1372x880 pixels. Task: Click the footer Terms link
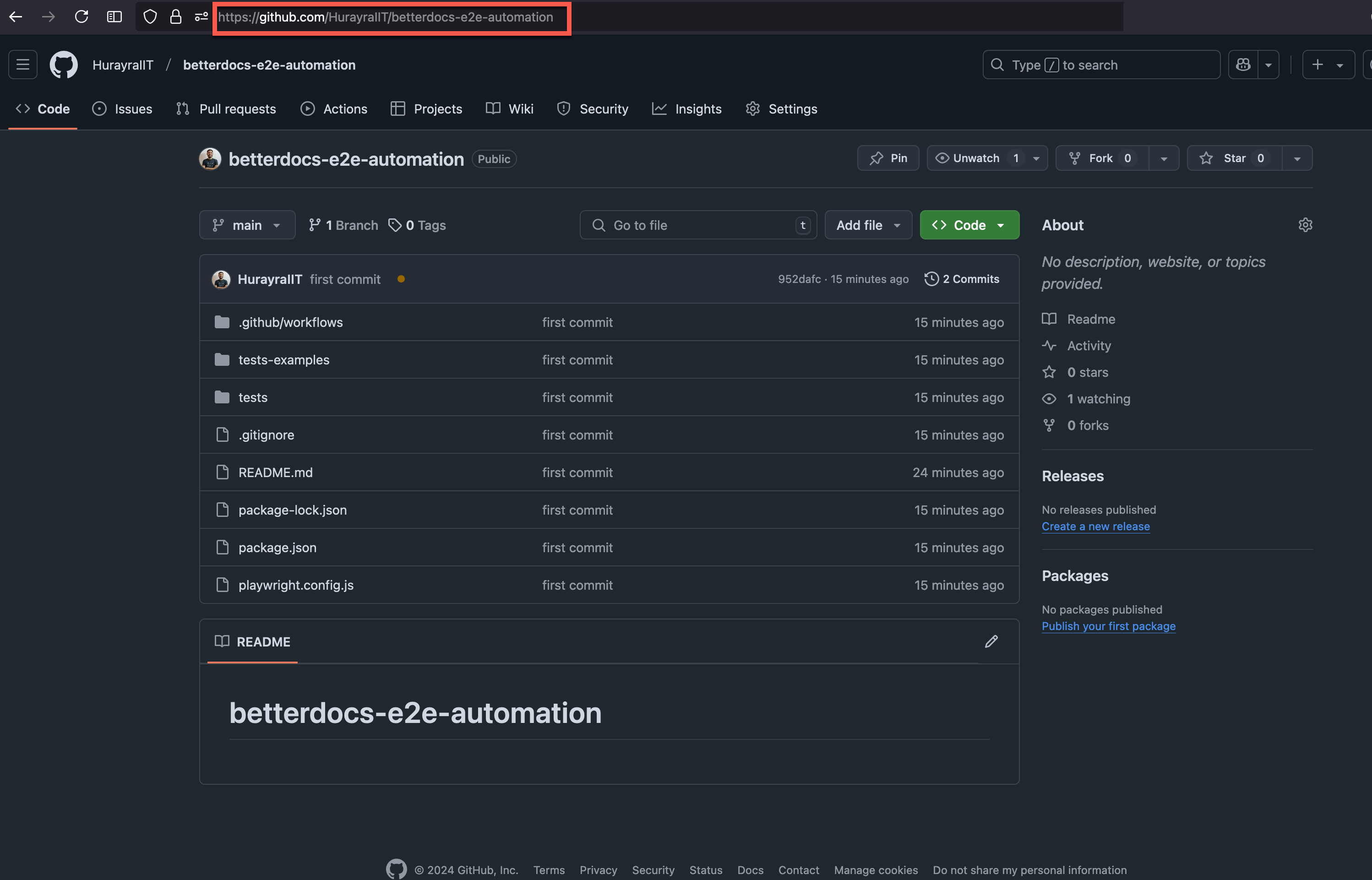[549, 870]
